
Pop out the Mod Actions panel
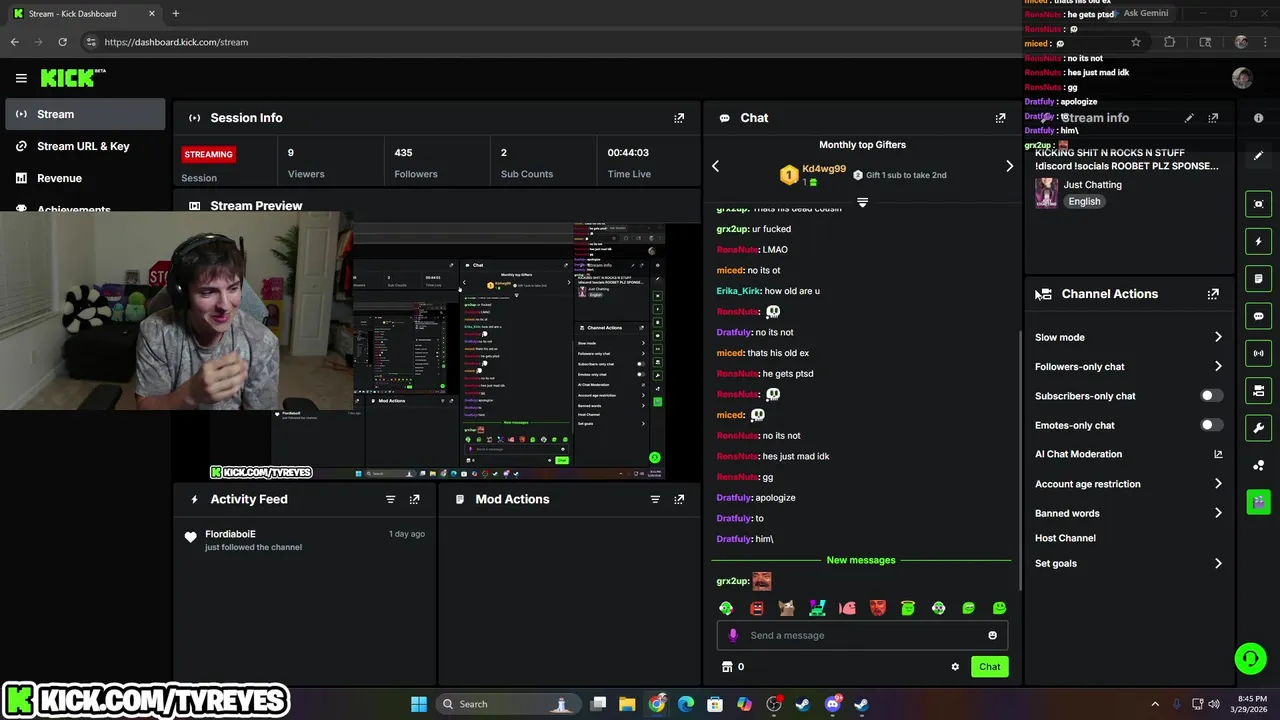click(679, 499)
